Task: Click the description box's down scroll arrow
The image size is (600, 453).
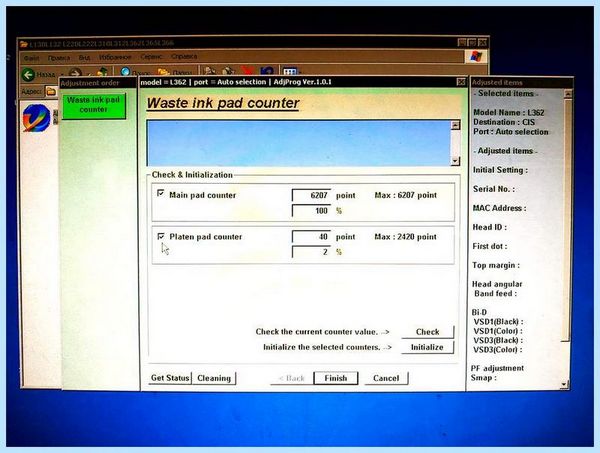Action: (455, 161)
